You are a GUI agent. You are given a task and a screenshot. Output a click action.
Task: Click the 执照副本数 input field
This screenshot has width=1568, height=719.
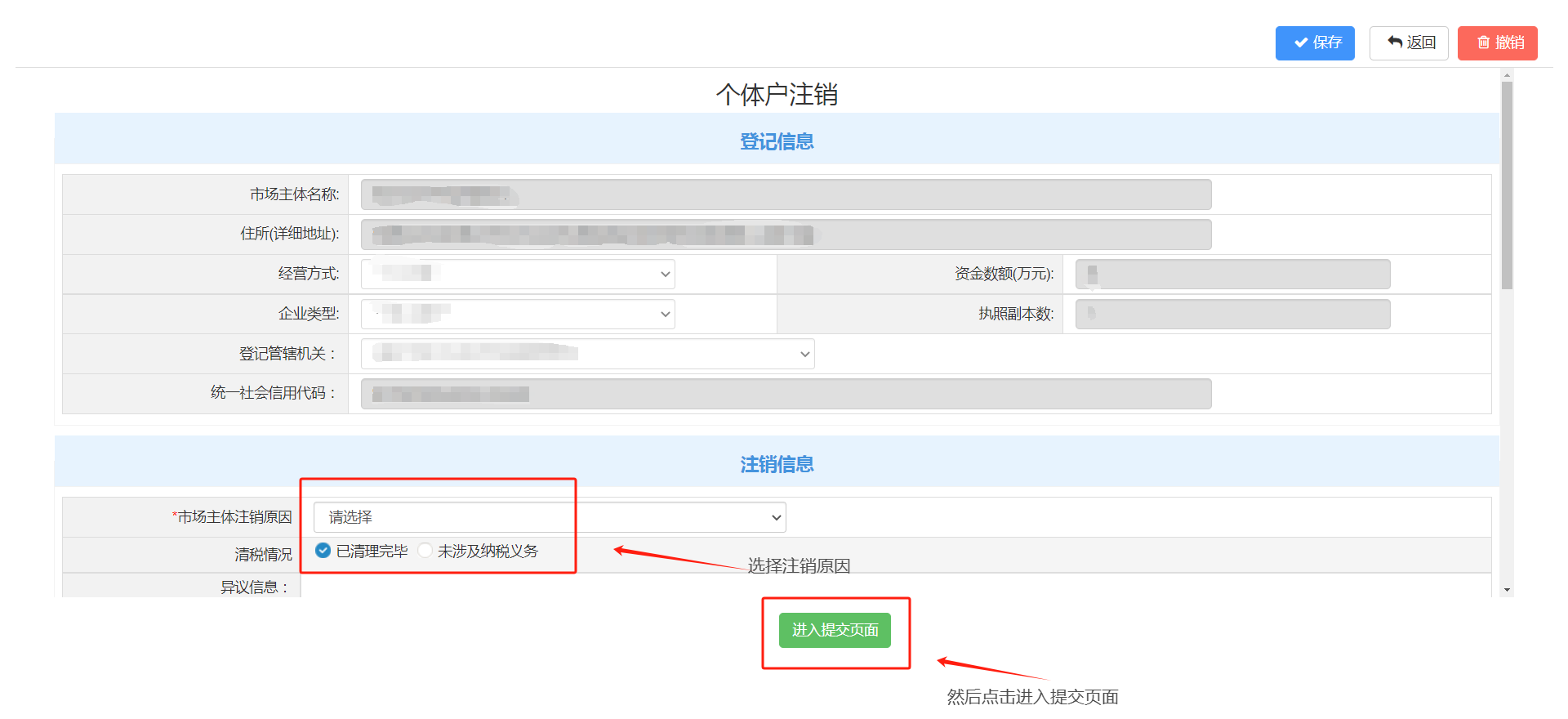pos(1232,314)
